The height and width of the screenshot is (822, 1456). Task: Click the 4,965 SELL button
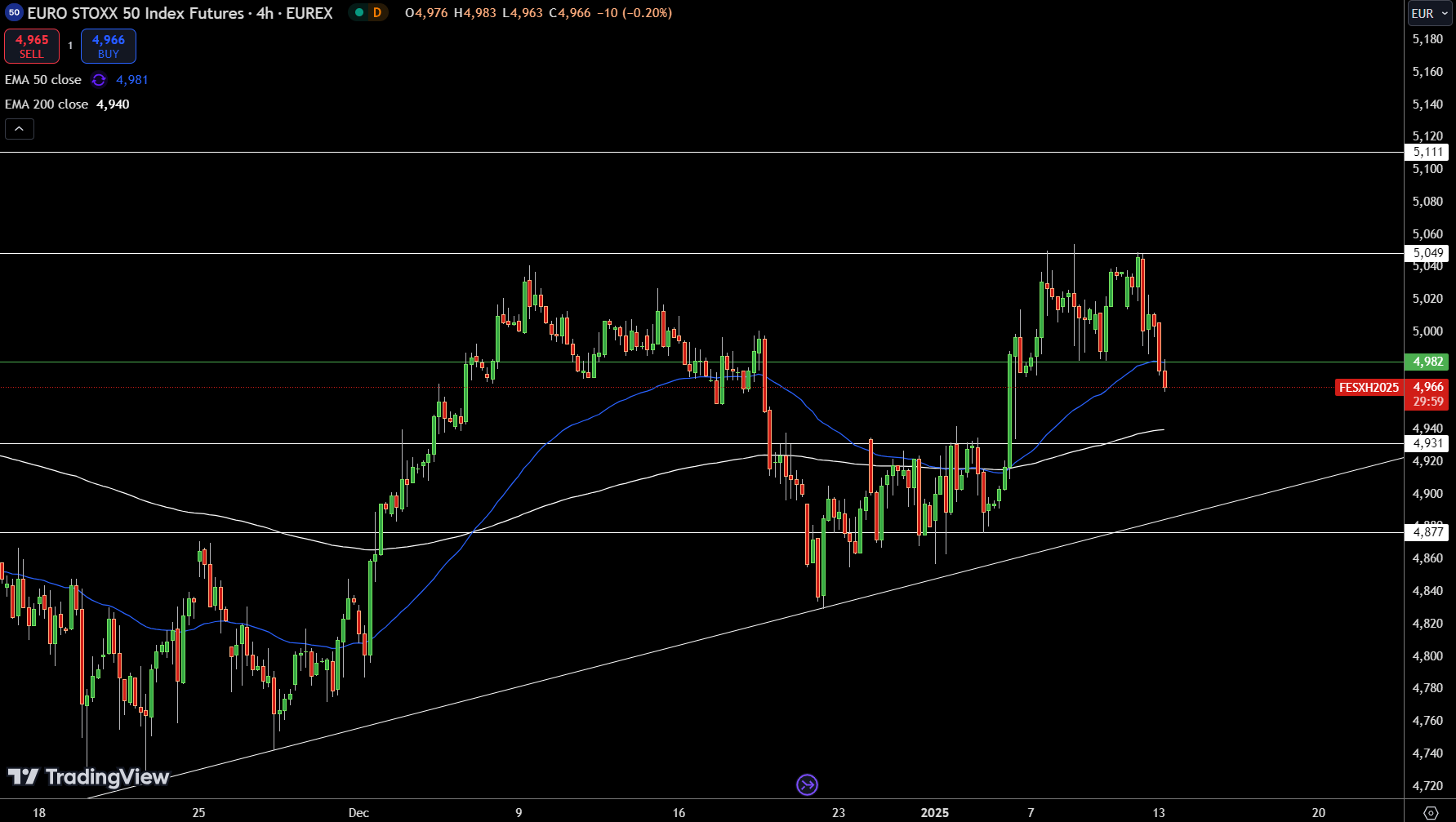pos(32,47)
